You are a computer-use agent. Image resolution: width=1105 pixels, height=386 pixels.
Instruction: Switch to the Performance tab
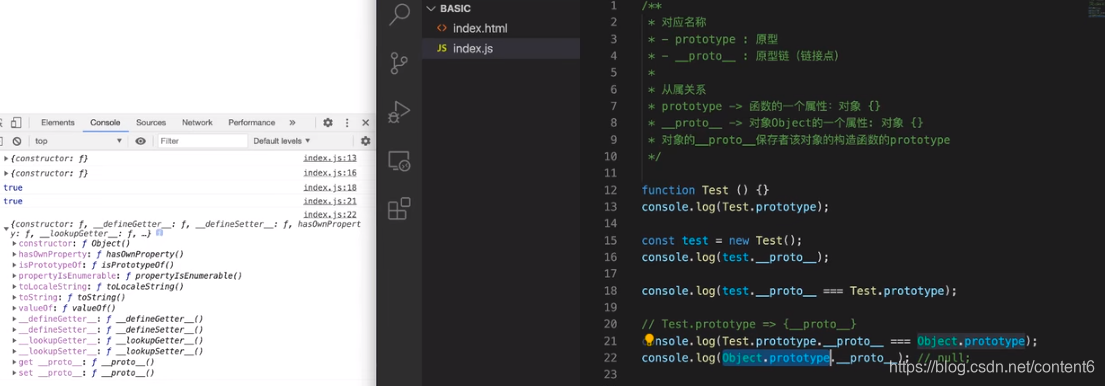click(252, 123)
